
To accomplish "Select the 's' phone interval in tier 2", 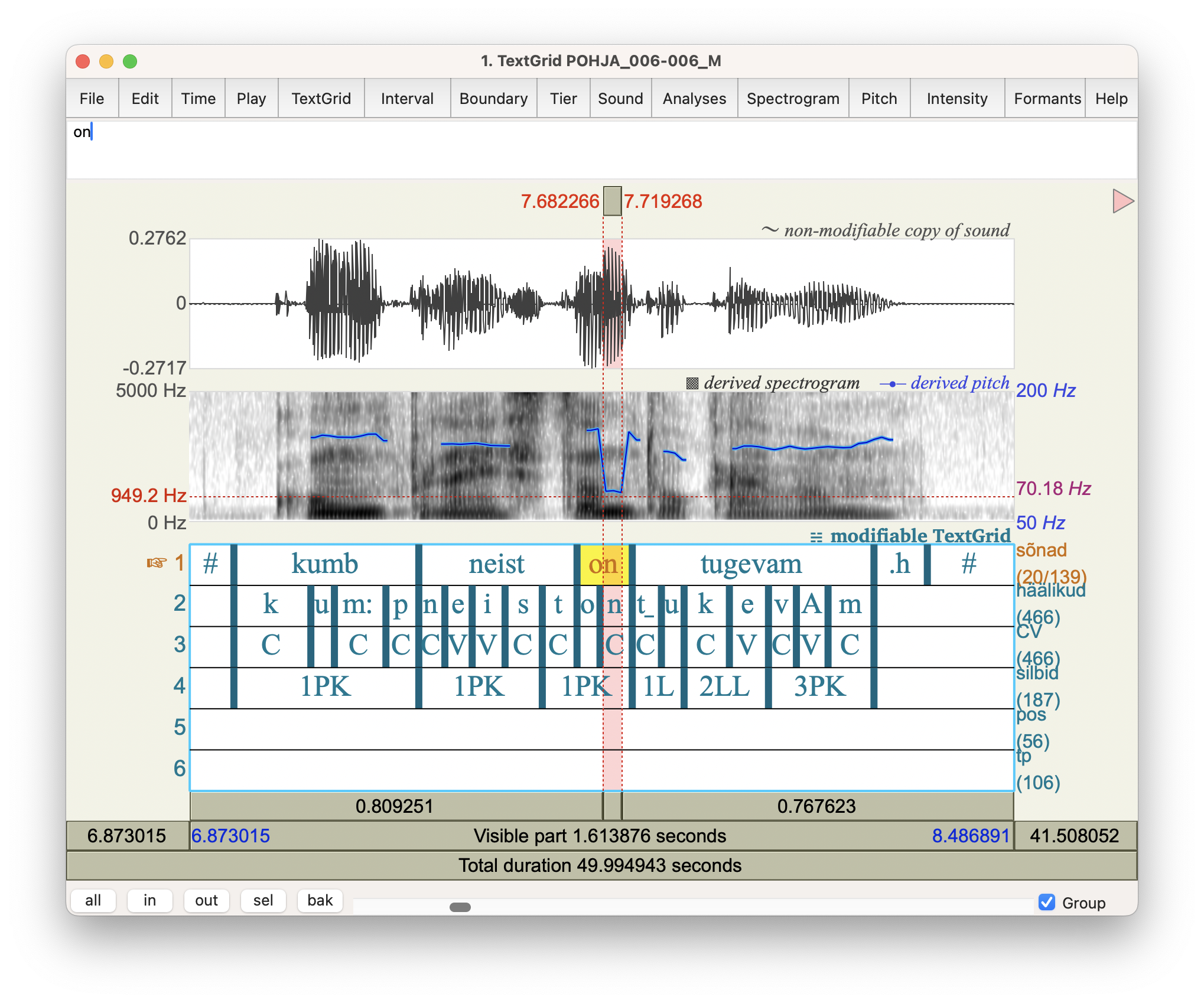I will pyautogui.click(x=523, y=605).
